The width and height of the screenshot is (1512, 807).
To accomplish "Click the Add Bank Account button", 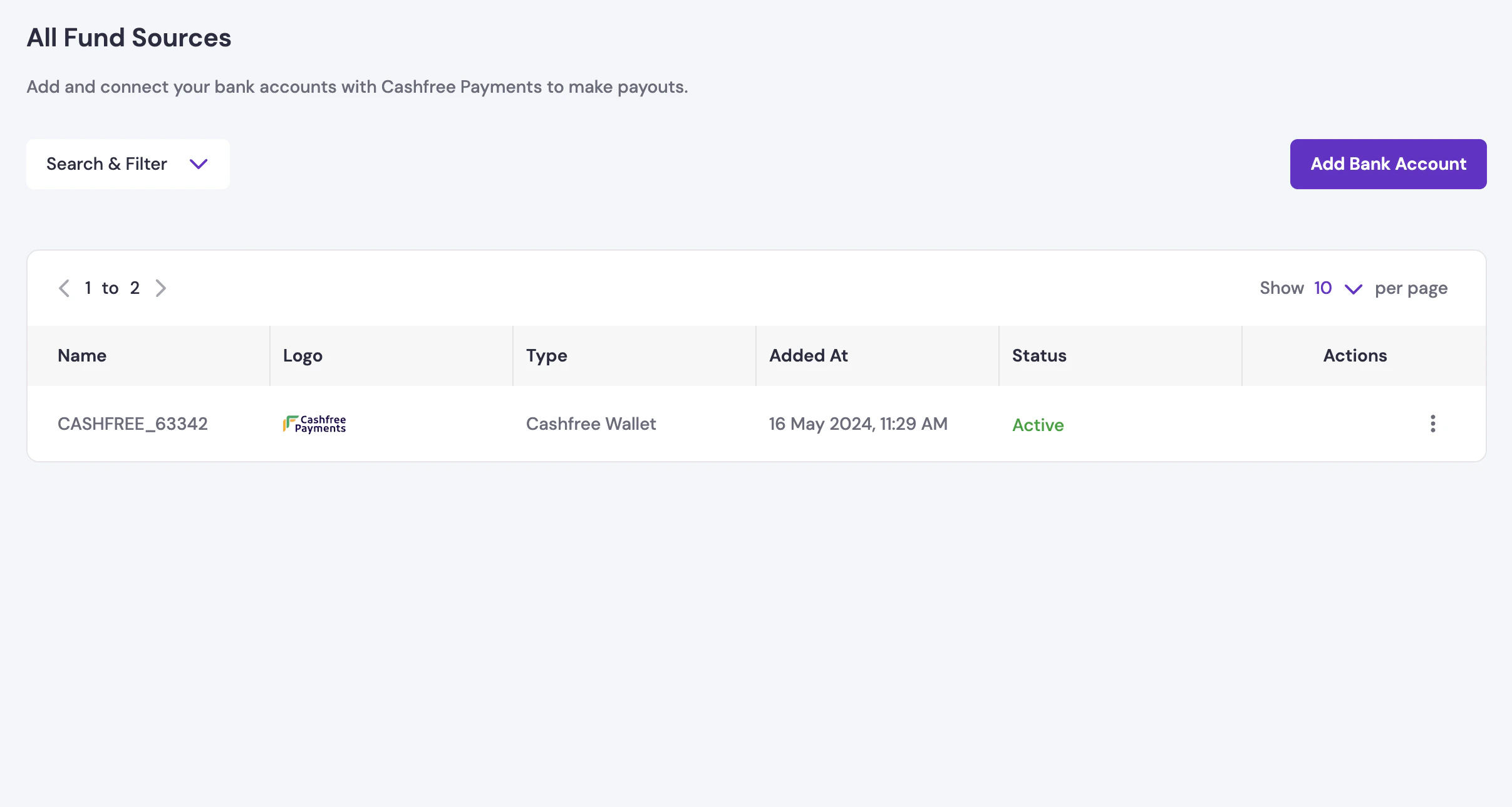I will (1388, 164).
